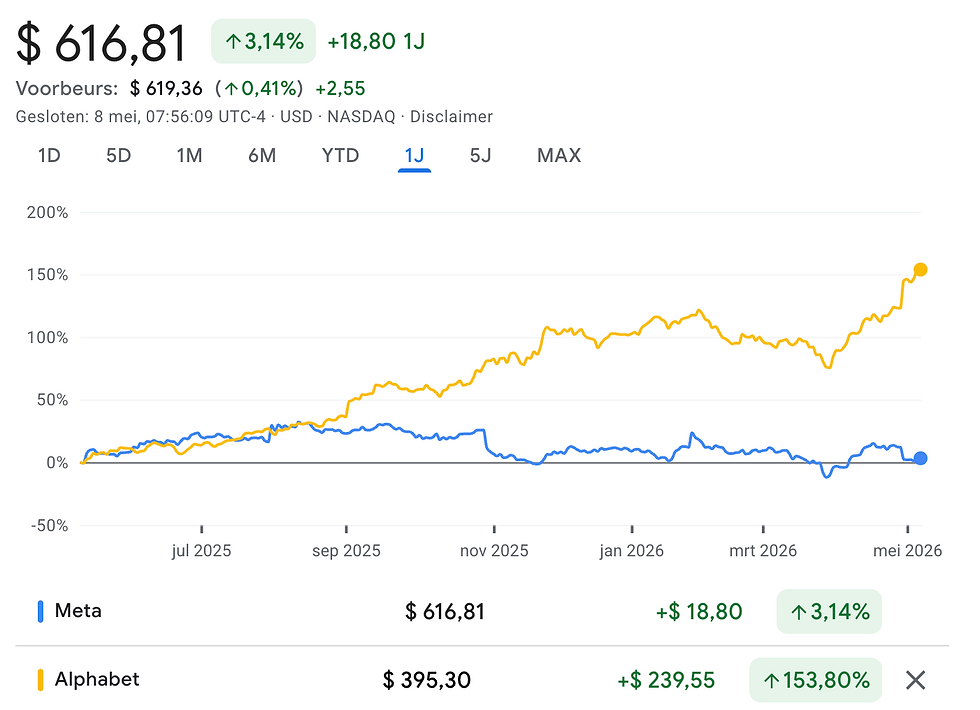Screen dimensions: 980x710
Task: Click the header 3,14% gain badge
Action: (264, 41)
